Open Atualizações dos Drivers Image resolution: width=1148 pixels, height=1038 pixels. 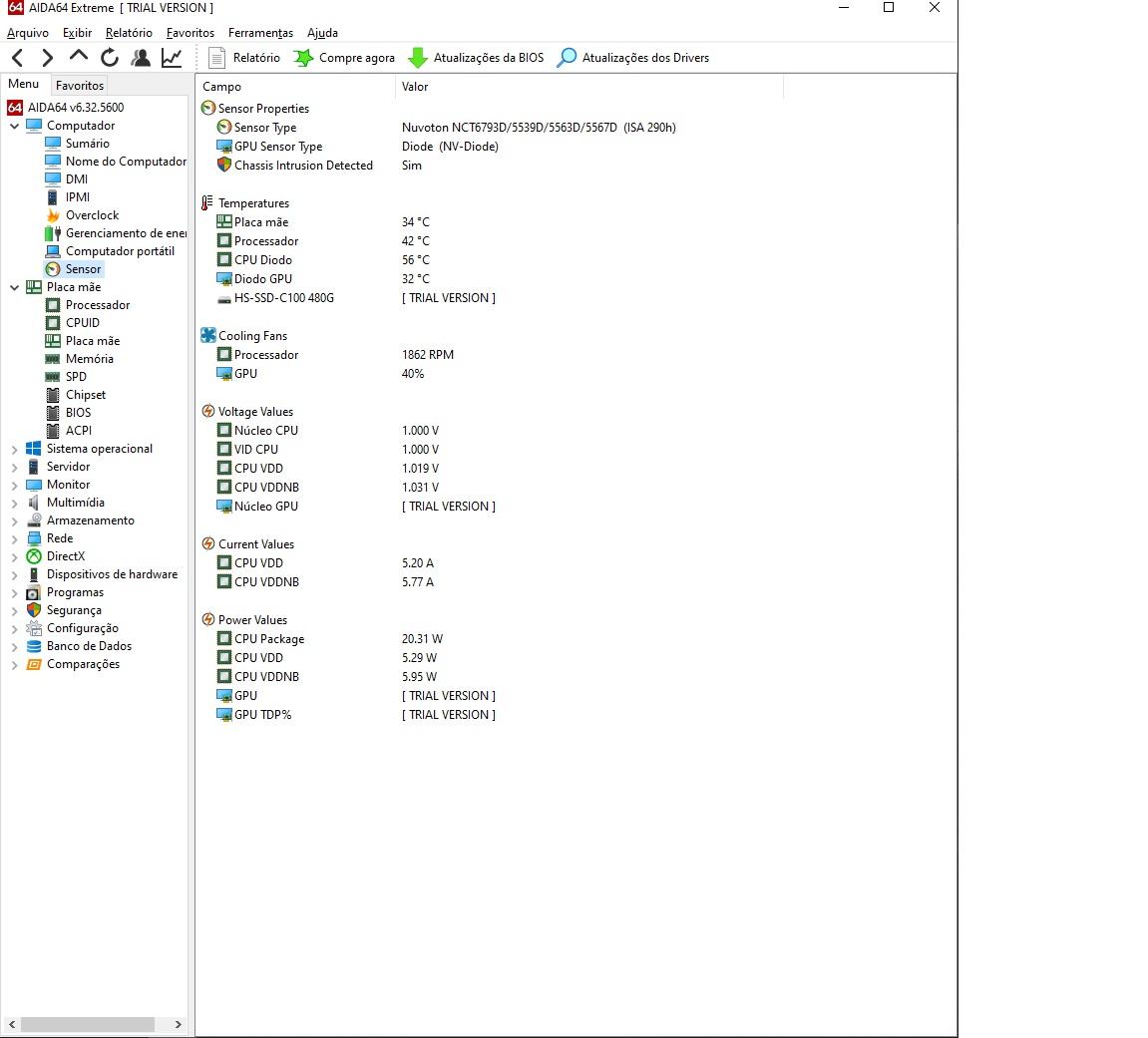point(633,57)
